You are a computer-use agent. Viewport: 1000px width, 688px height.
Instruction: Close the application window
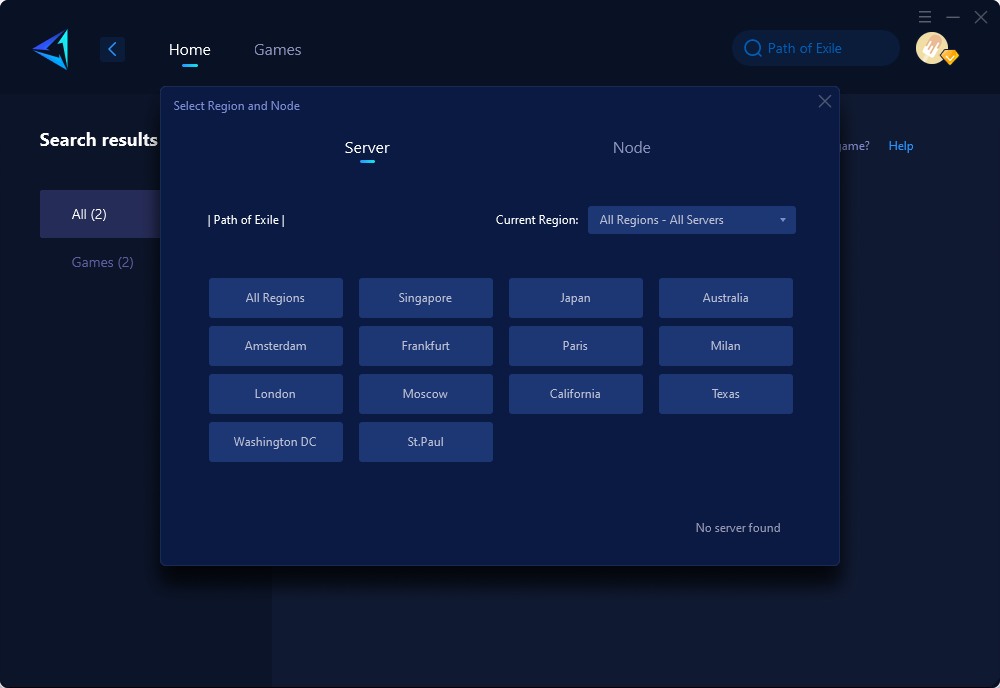point(981,17)
